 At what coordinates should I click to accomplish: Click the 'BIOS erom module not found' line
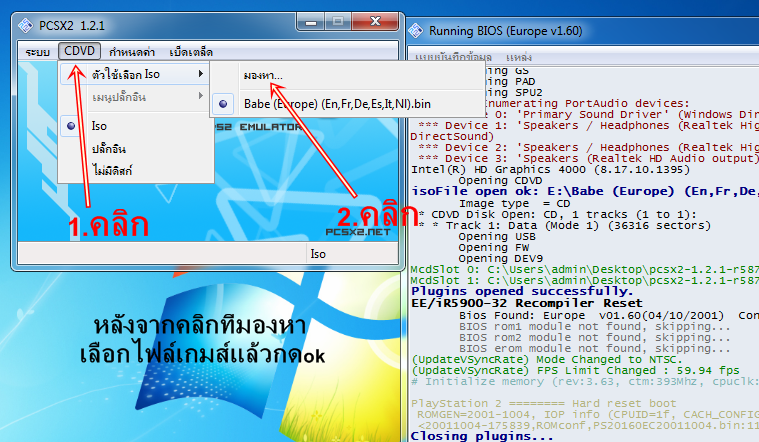[594, 349]
